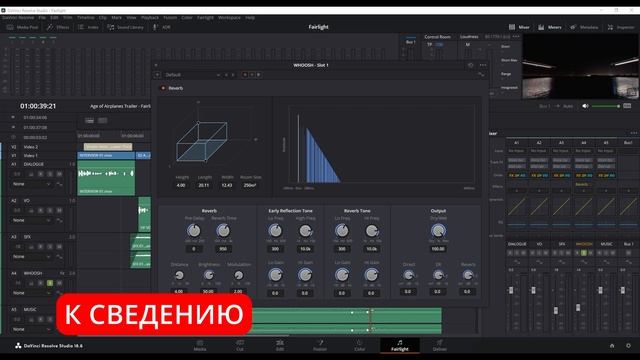Open the ADR panel
Image resolution: width=640 pixels, height=360 pixels.
tap(162, 27)
